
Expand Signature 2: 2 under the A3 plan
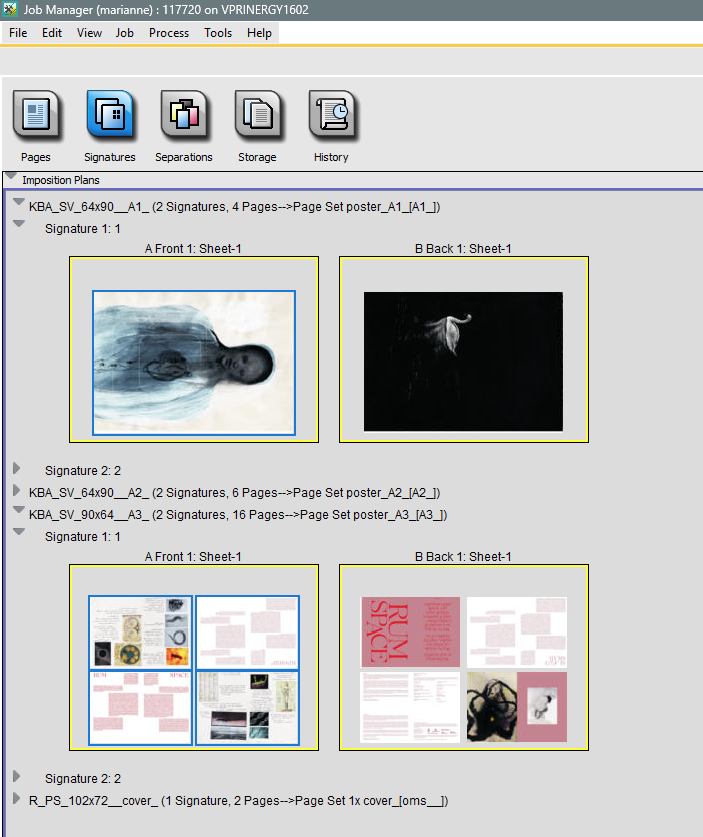click(x=17, y=777)
